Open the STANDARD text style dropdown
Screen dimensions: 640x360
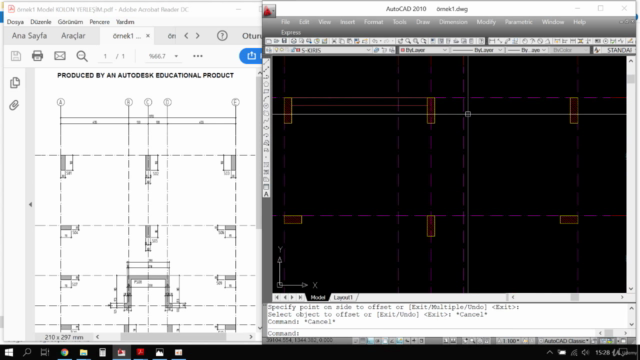(618, 50)
